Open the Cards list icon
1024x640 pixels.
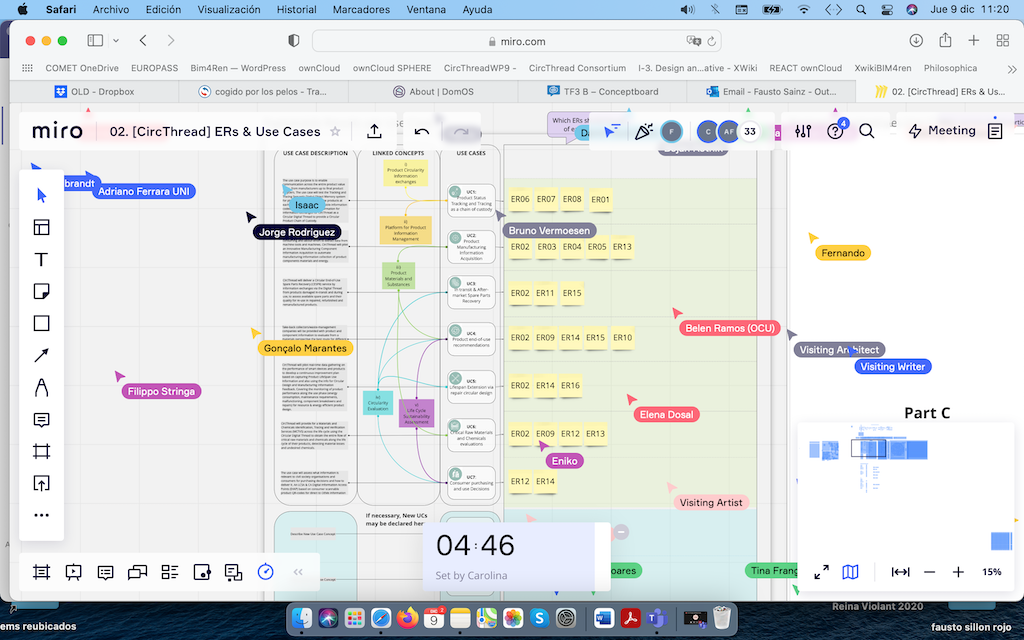point(170,572)
